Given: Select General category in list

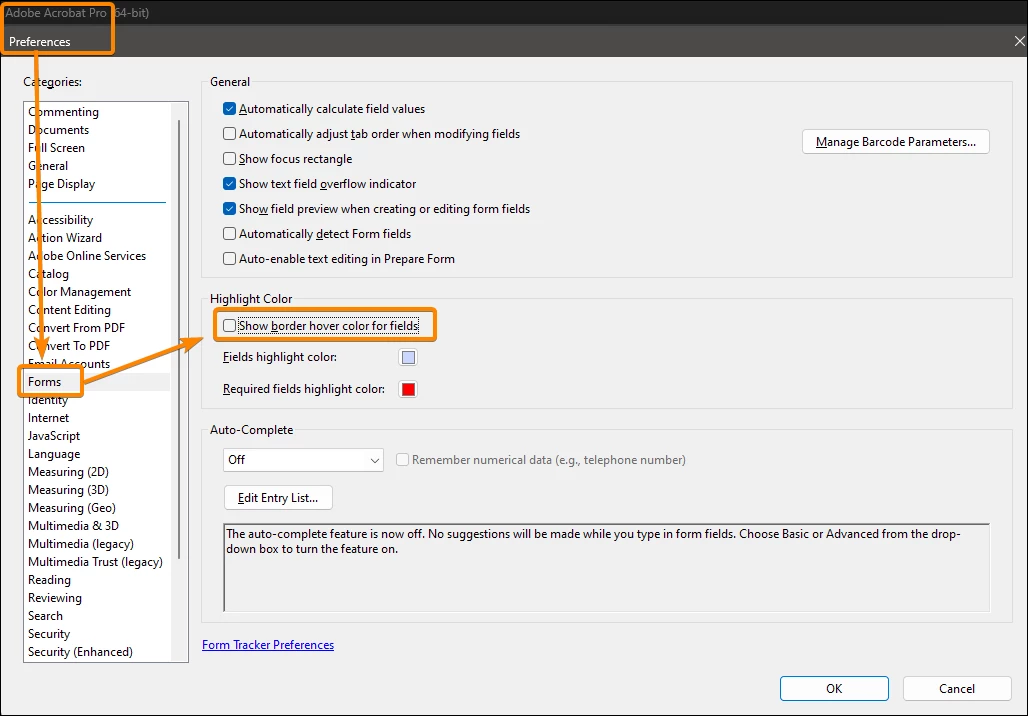Looking at the screenshot, I should point(48,166).
